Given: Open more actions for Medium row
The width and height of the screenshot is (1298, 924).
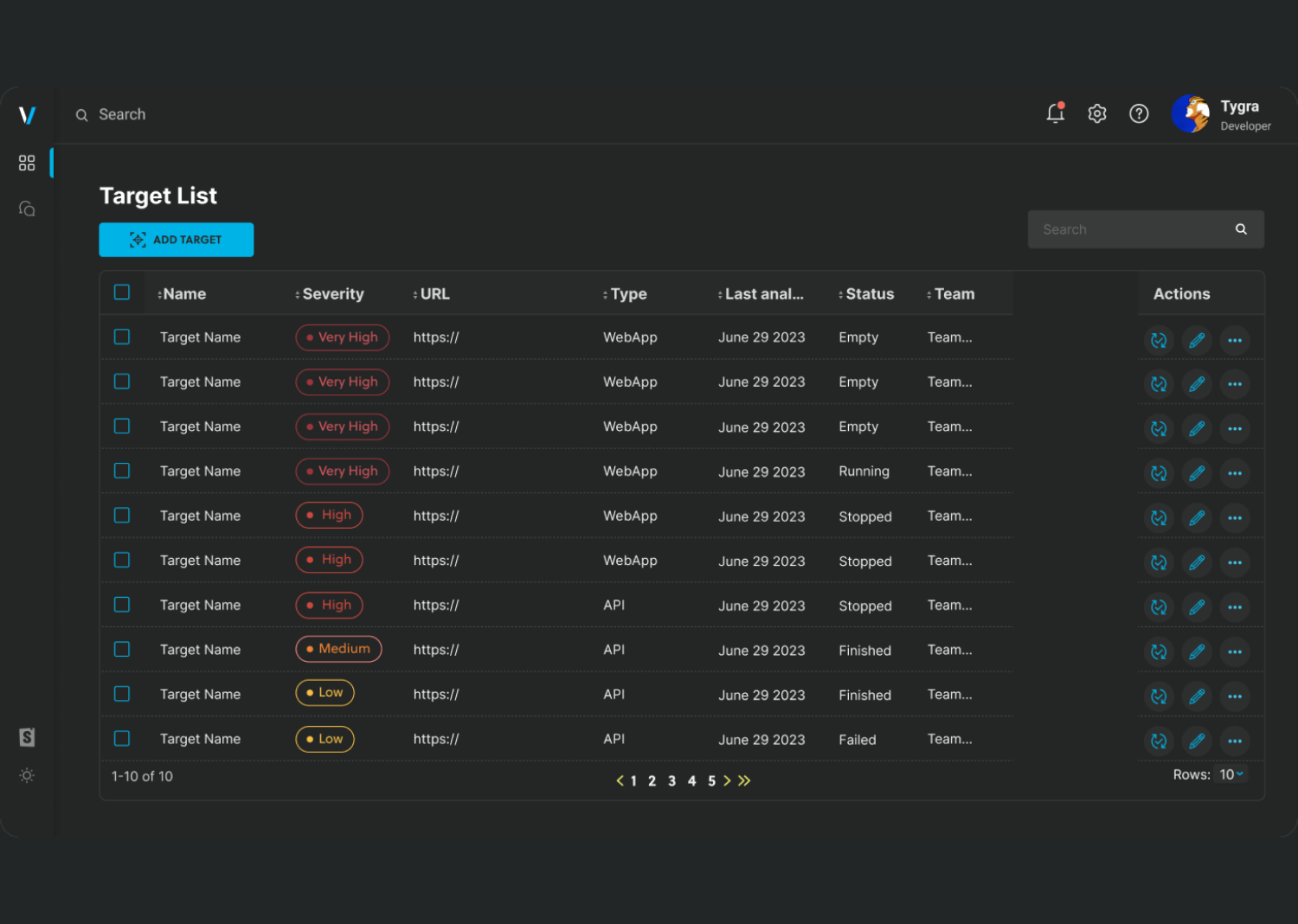Looking at the screenshot, I should click(x=1235, y=651).
